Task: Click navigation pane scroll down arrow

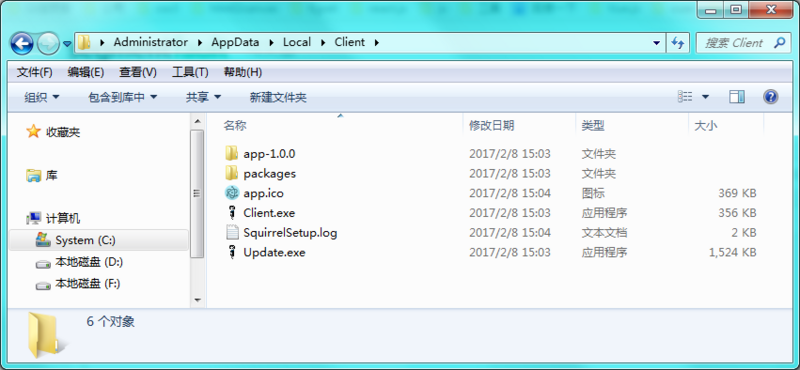Action: pos(197,300)
